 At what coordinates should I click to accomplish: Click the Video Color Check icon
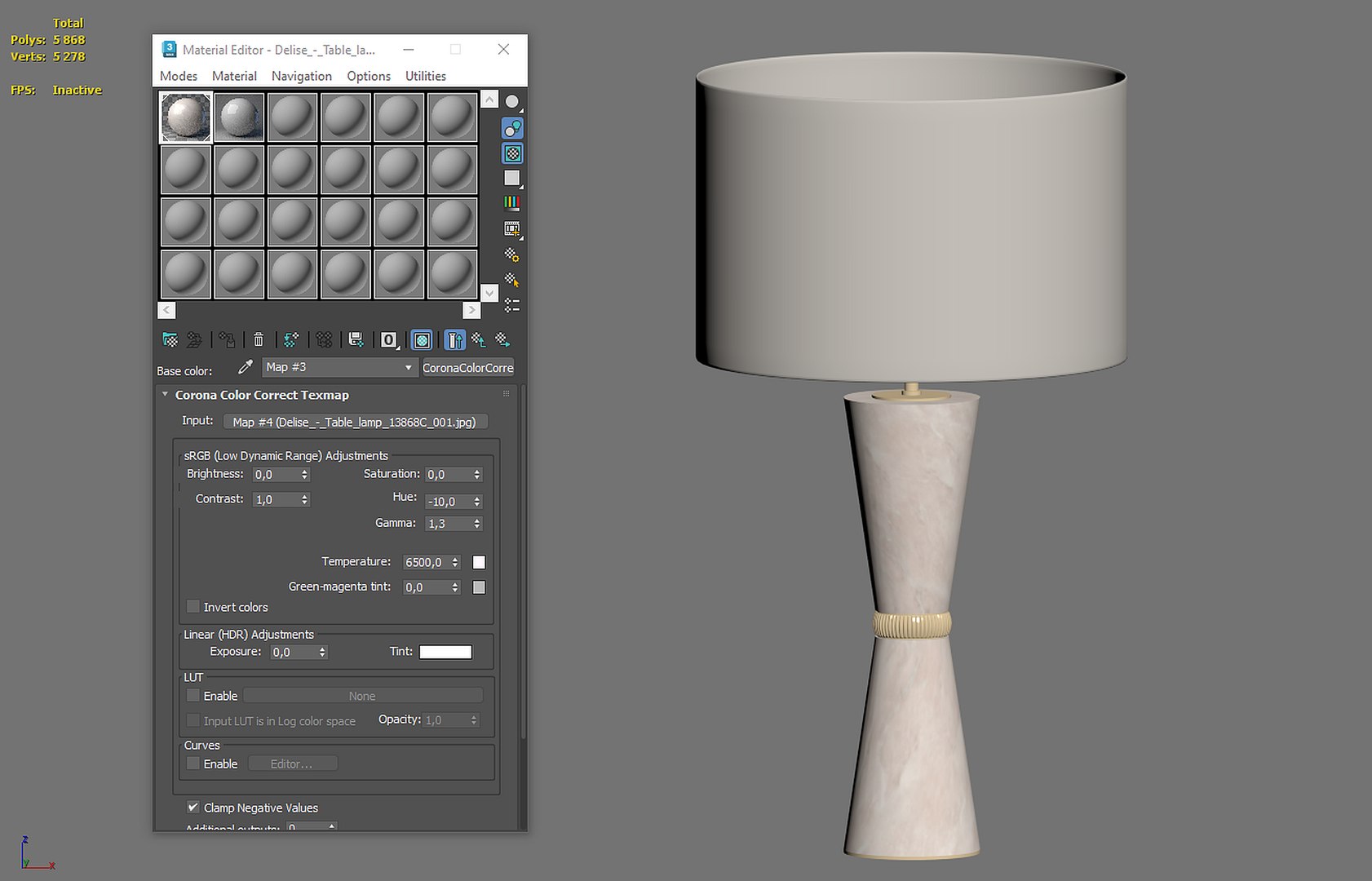512,203
